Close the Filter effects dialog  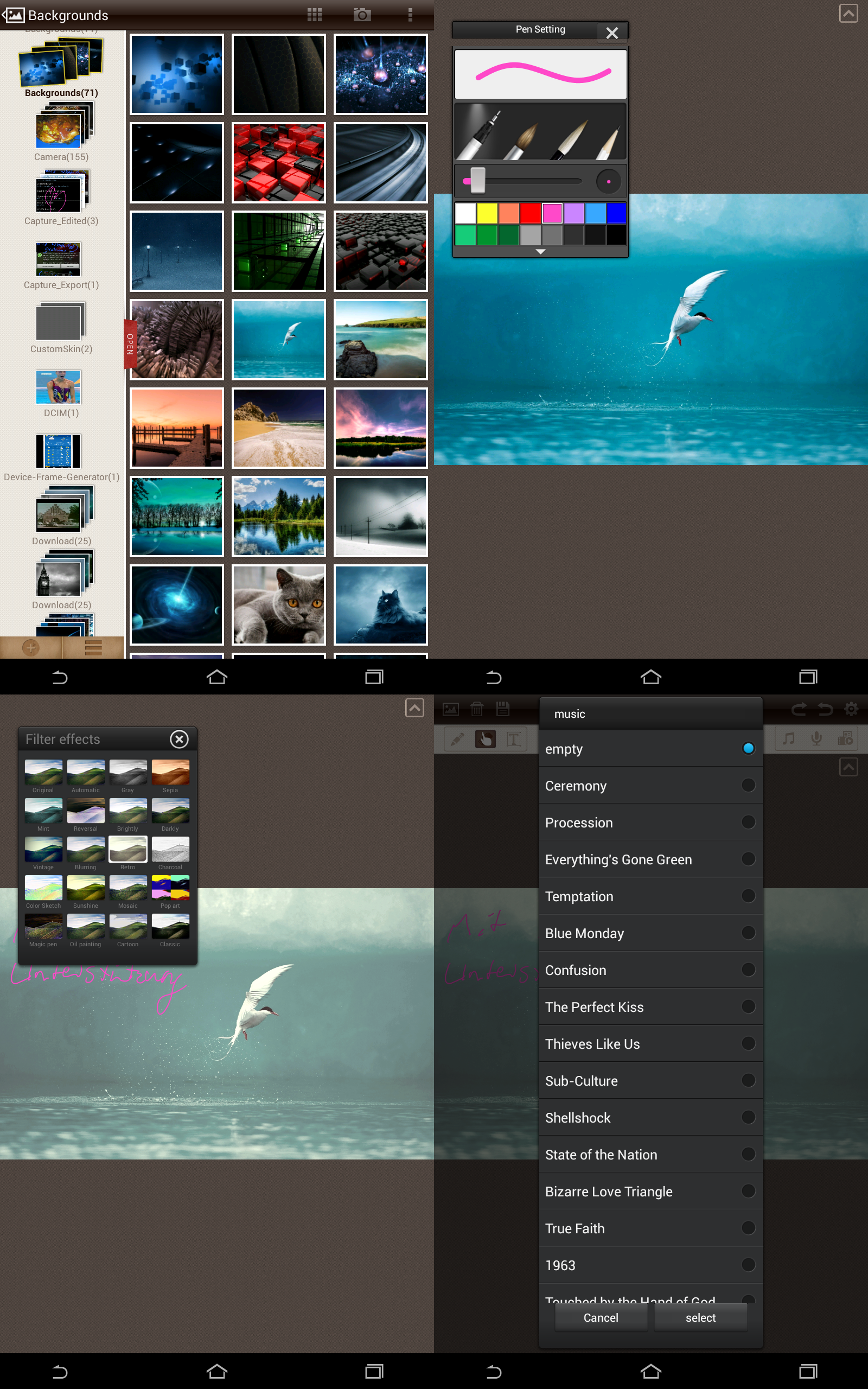click(x=179, y=738)
